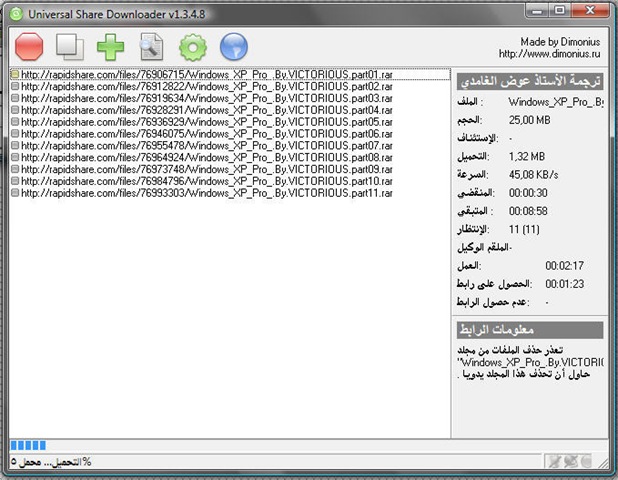
Task: Click the app logo in title bar
Action: click(x=16, y=14)
